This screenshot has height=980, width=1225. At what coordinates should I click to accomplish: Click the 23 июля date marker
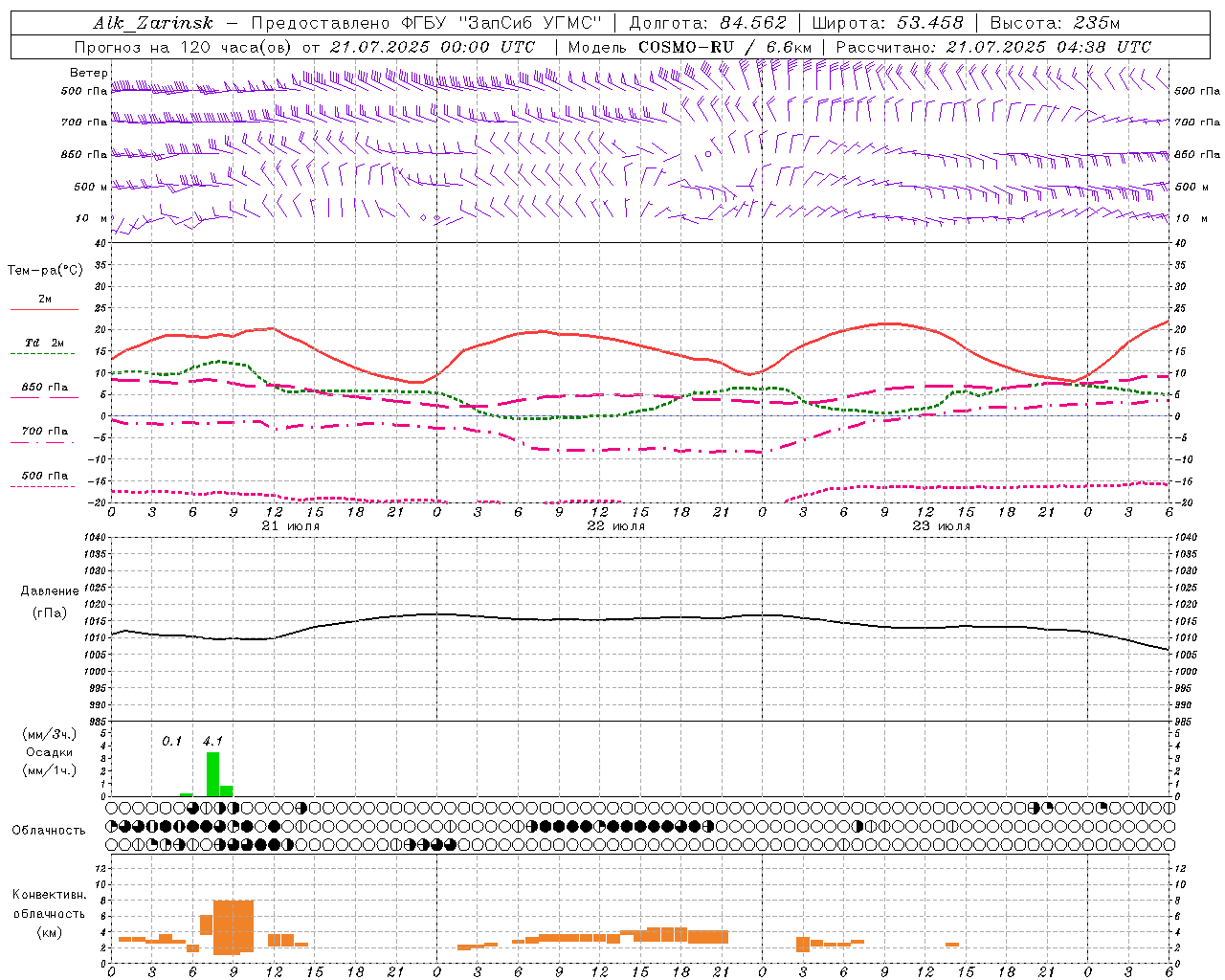pyautogui.click(x=941, y=526)
